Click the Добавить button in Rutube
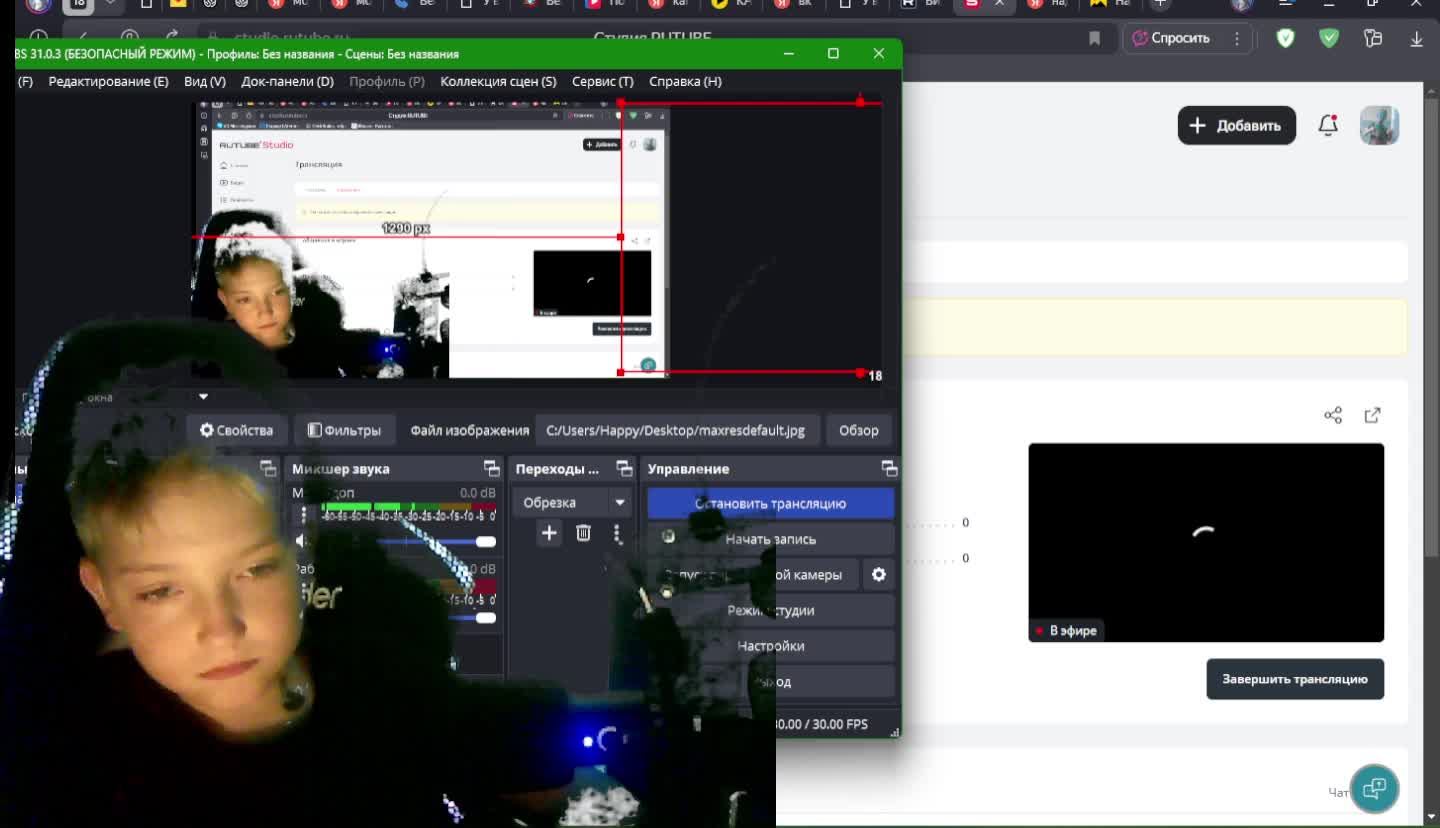The image size is (1440, 828). pos(1236,125)
